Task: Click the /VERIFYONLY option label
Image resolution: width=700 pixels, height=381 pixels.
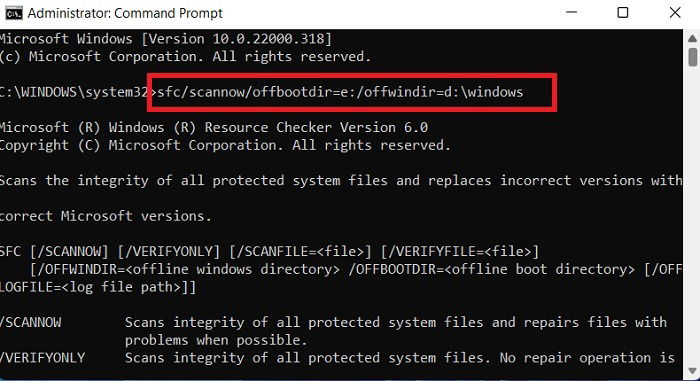Action: (x=43, y=358)
